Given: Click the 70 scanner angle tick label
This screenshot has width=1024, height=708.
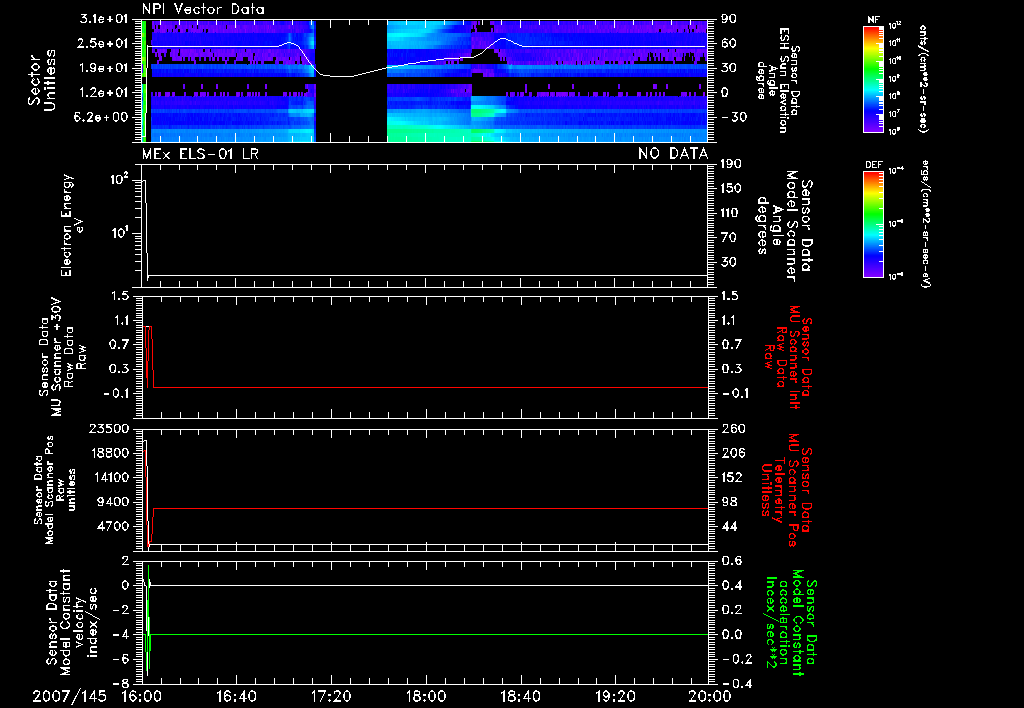Looking at the screenshot, I should [x=728, y=238].
